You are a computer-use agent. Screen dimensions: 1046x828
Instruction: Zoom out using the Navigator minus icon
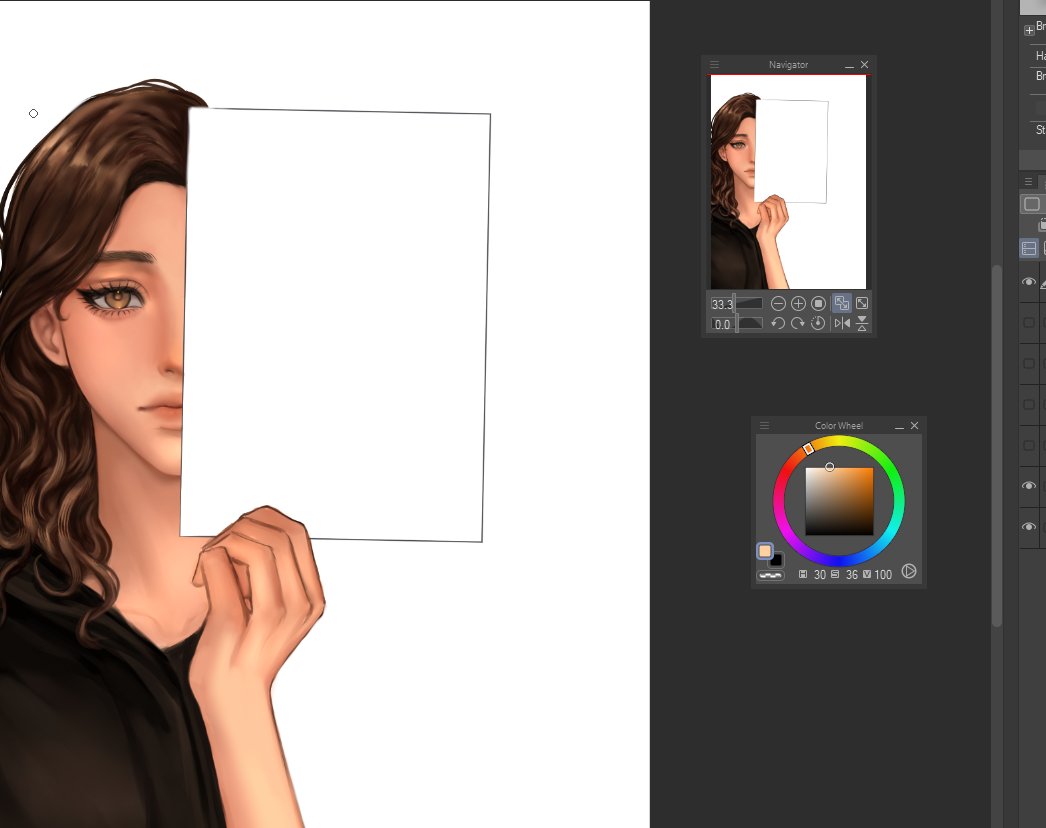point(778,304)
